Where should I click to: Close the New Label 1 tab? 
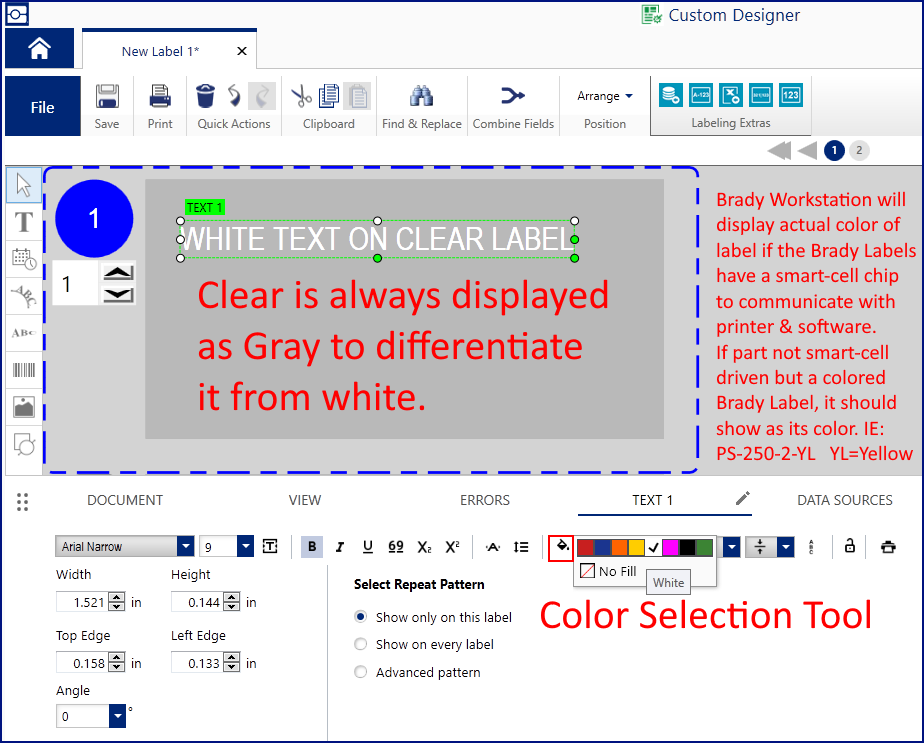[x=242, y=51]
